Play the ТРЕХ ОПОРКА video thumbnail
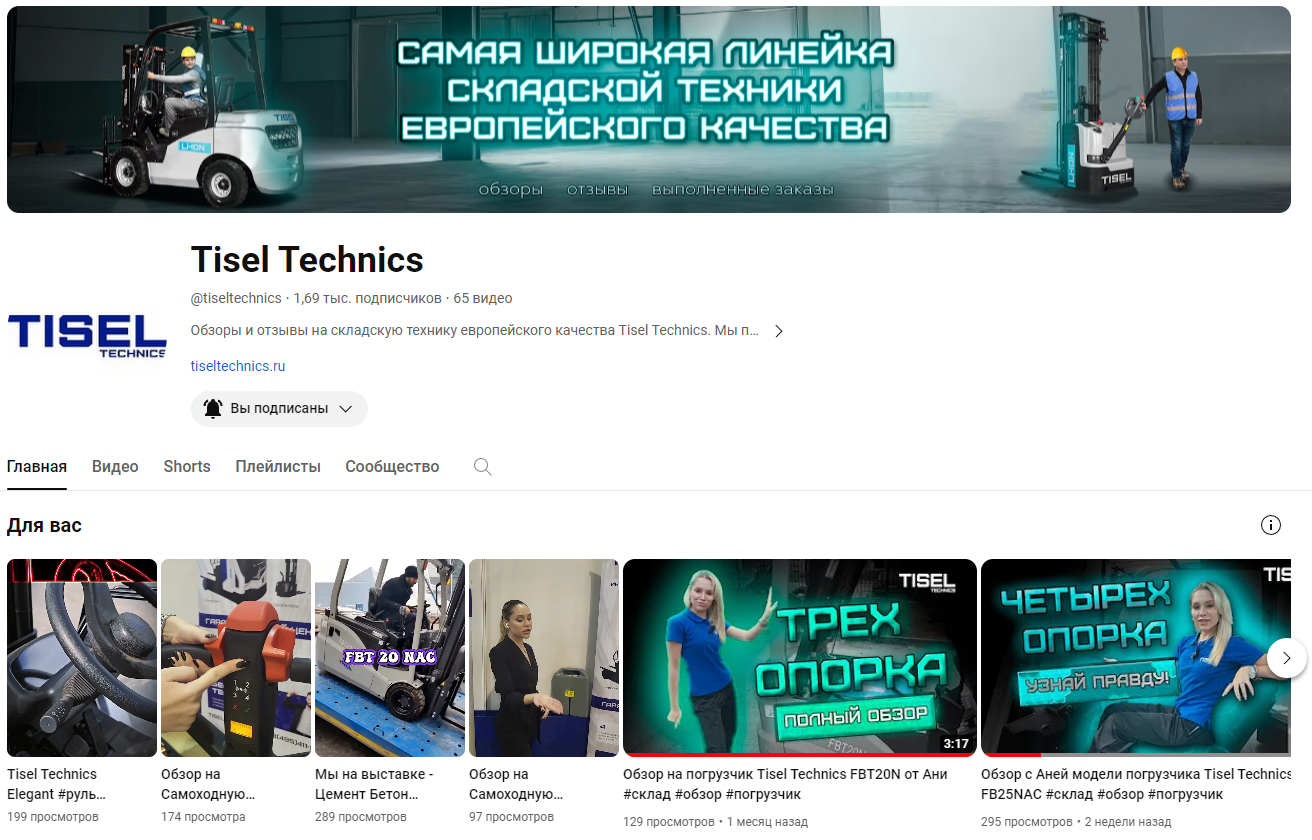 [800, 657]
